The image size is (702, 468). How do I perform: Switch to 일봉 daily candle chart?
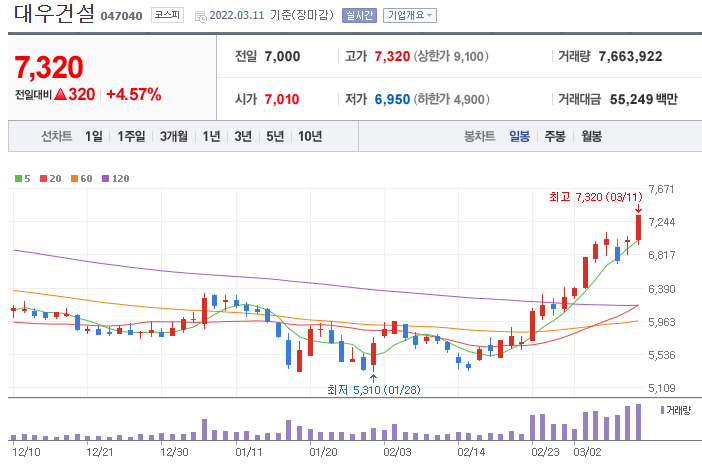point(519,136)
